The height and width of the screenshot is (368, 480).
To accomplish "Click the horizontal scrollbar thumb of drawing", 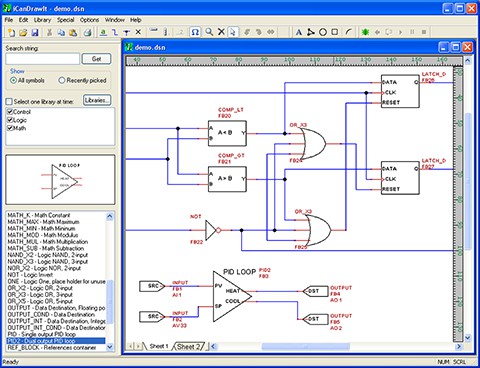I will [305, 347].
